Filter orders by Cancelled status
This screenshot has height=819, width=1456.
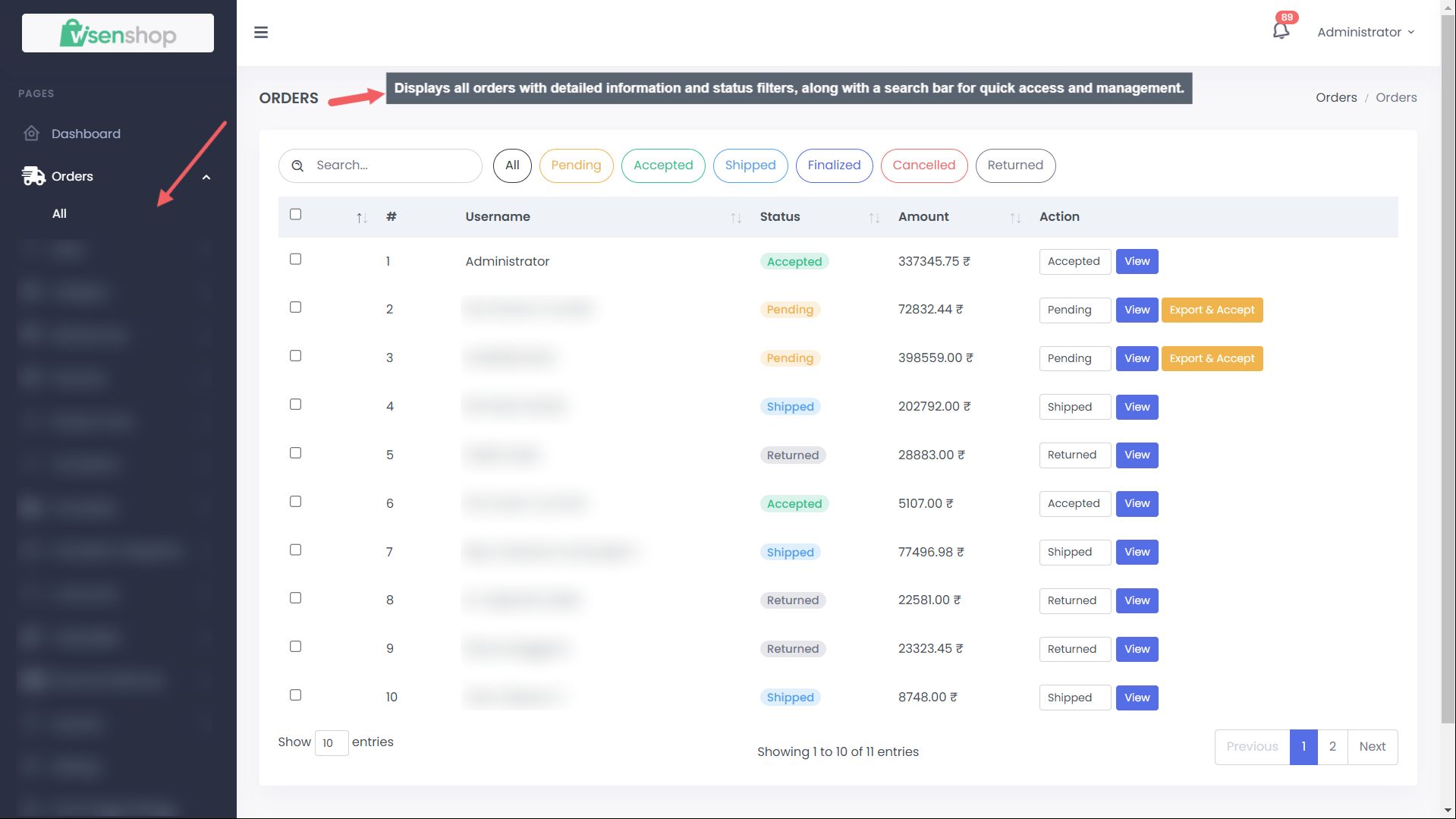pyautogui.click(x=923, y=165)
